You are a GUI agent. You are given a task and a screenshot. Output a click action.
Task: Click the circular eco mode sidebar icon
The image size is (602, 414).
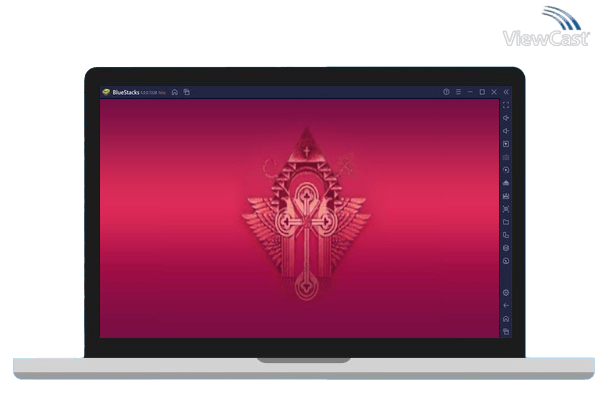coord(506,261)
